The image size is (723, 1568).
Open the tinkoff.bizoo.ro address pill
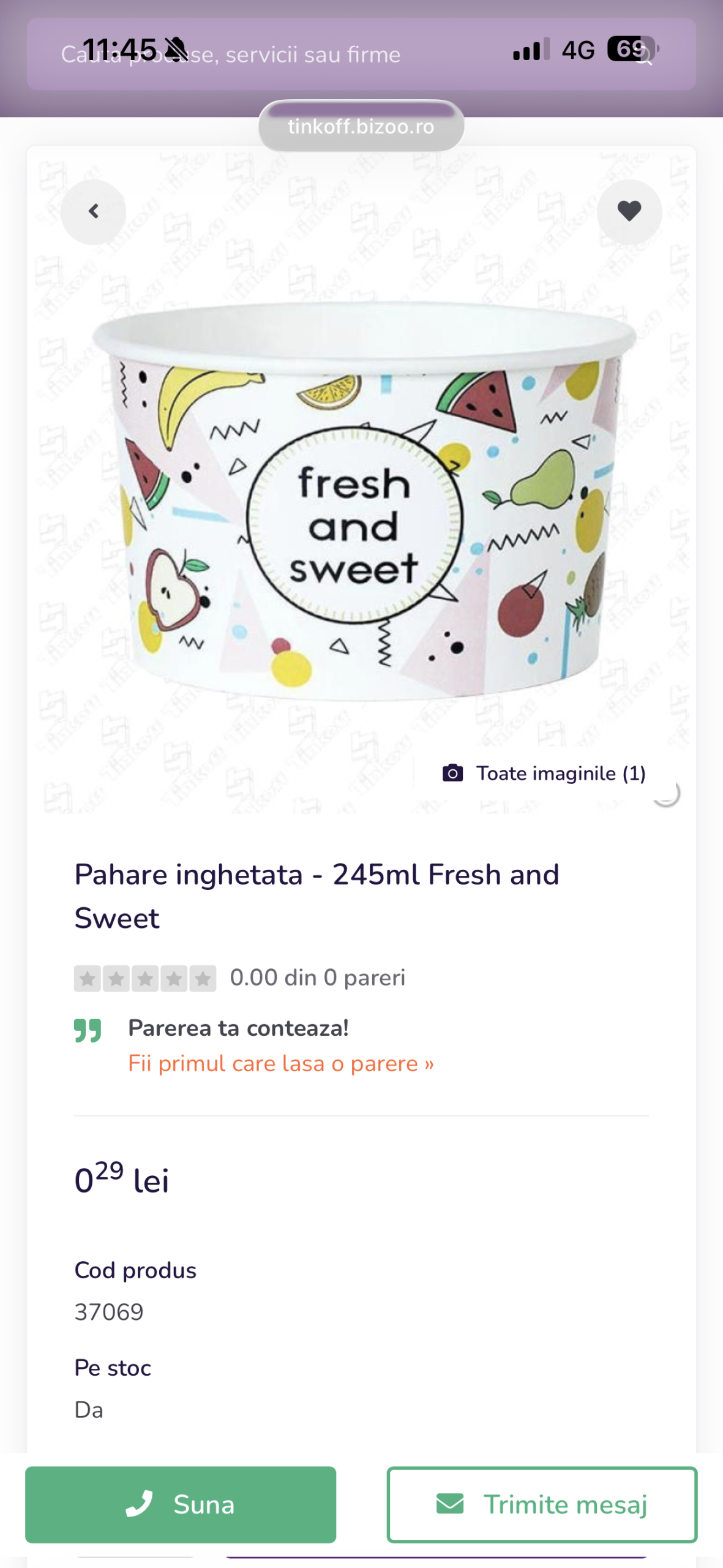(361, 126)
